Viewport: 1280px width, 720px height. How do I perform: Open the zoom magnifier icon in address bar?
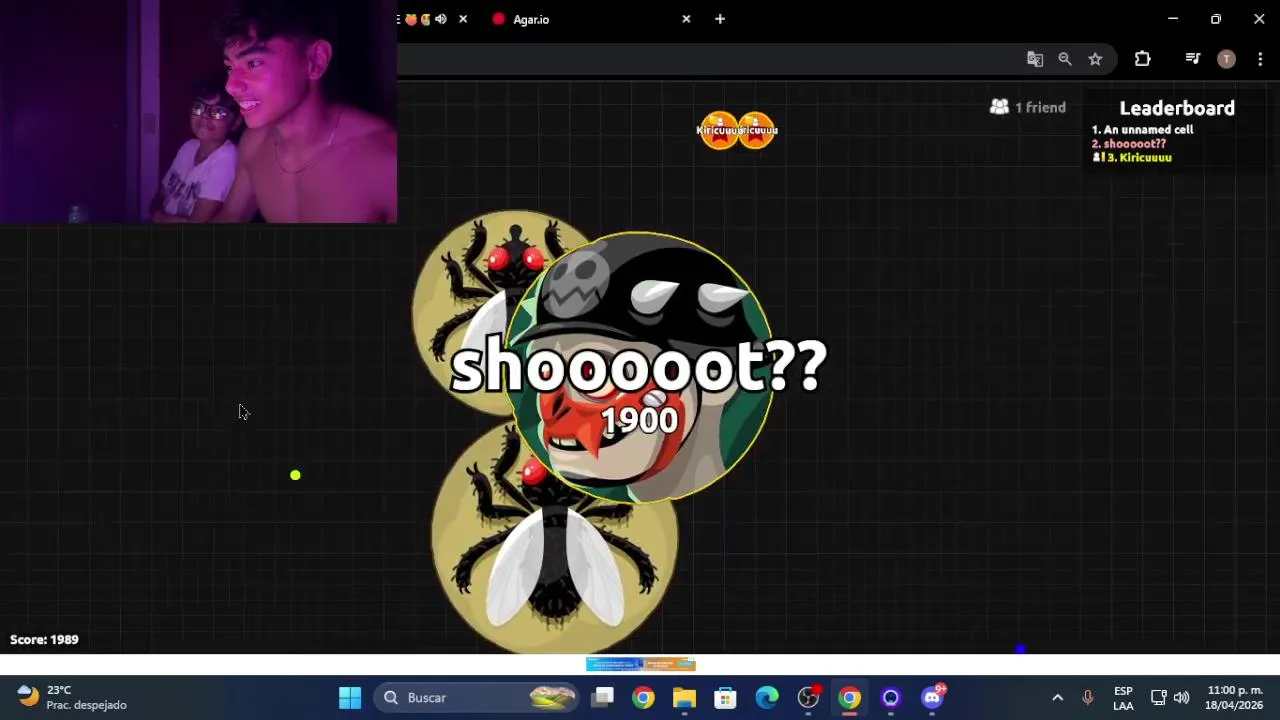(1065, 59)
